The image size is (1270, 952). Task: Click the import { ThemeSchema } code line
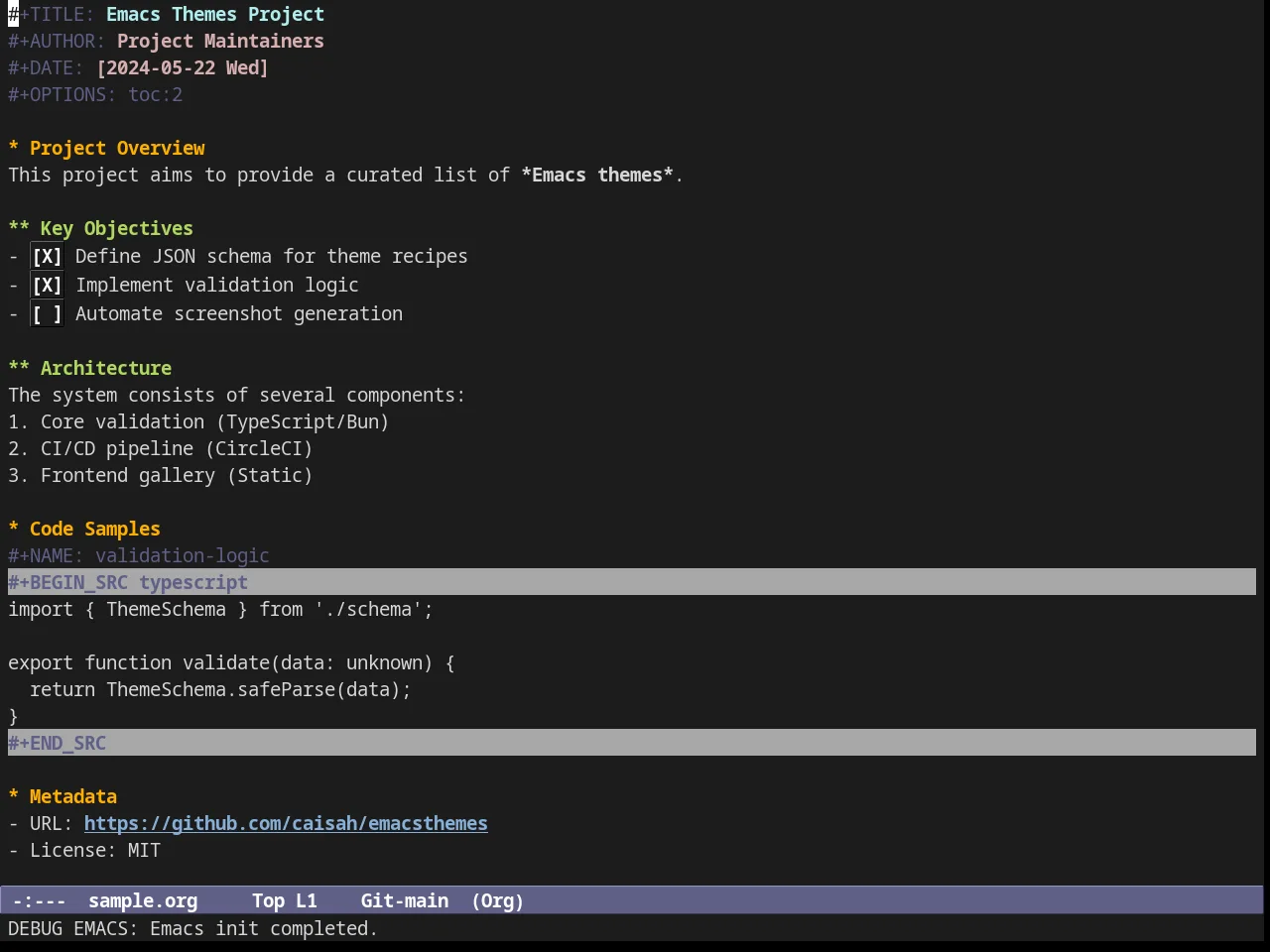click(220, 610)
